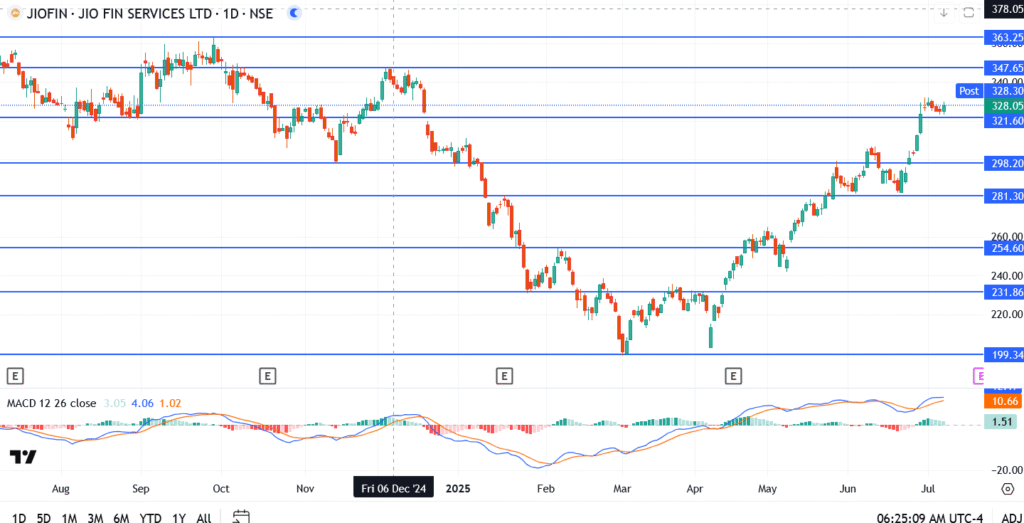Click the purple E marker at right edge
Screen dimensions: 1024x523
click(x=979, y=376)
